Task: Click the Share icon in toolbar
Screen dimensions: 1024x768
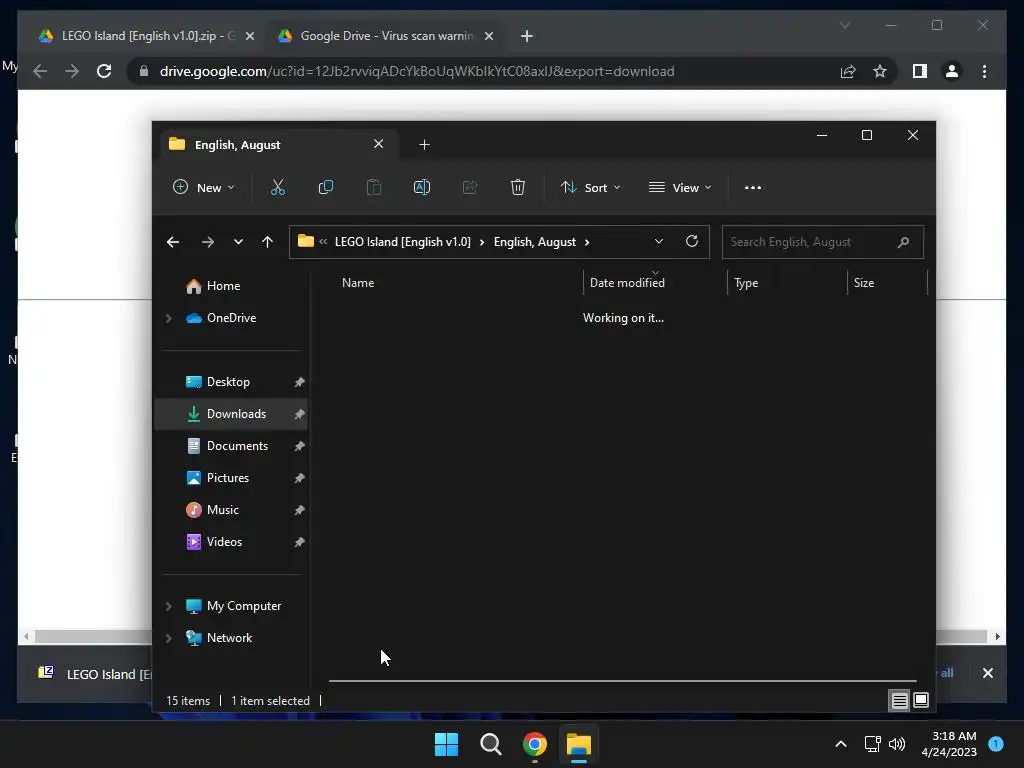Action: (x=470, y=187)
